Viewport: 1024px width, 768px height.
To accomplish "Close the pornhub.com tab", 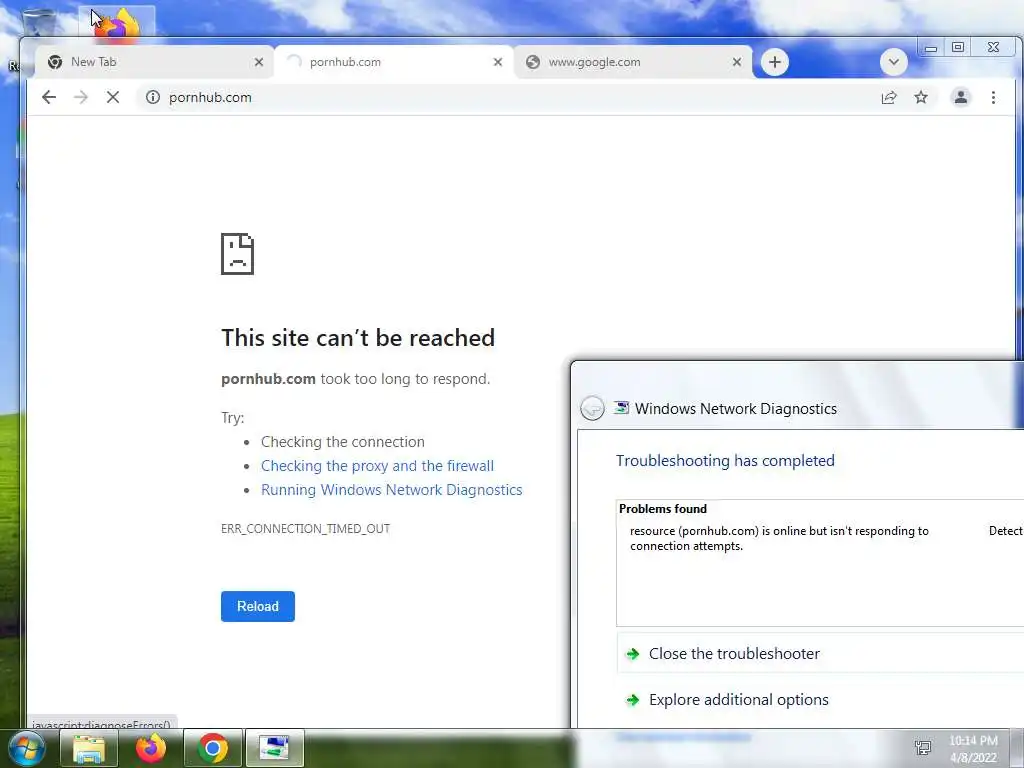I will [x=498, y=62].
